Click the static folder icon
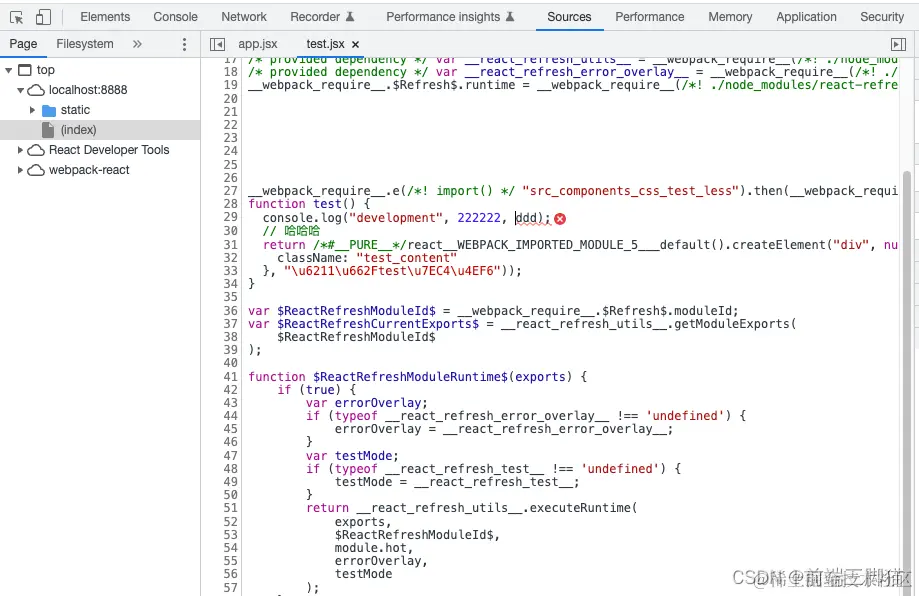919x596 pixels. pos(49,110)
